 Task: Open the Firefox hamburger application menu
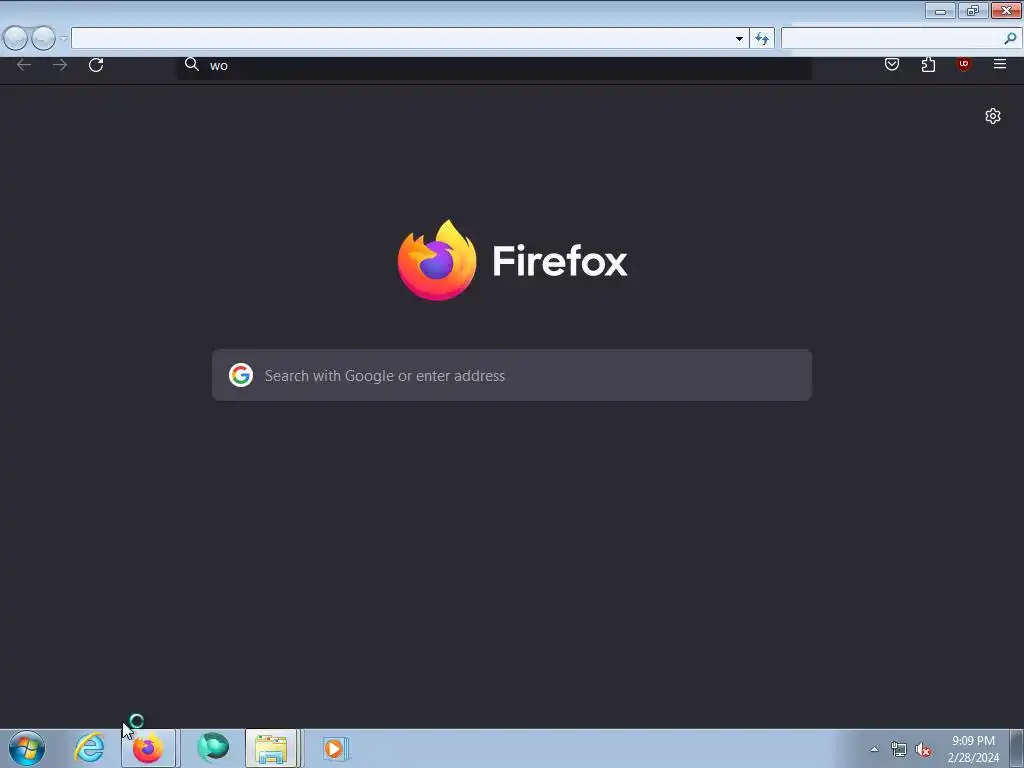[999, 64]
